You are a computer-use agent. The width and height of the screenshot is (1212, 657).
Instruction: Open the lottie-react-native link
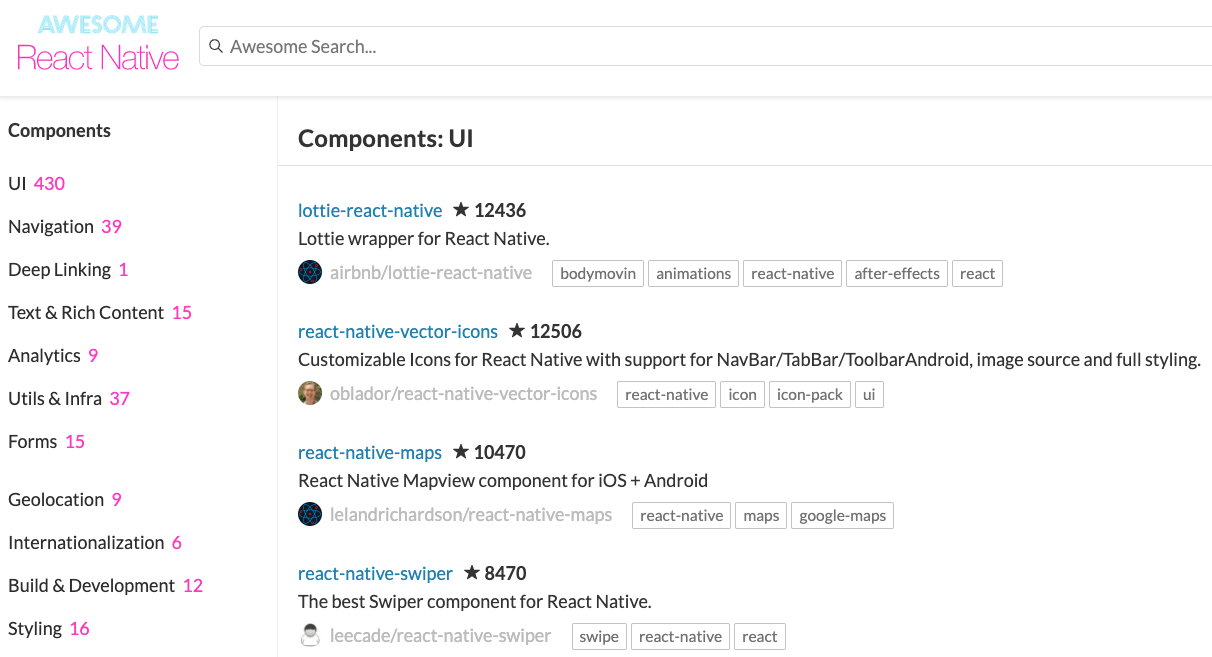pos(370,210)
